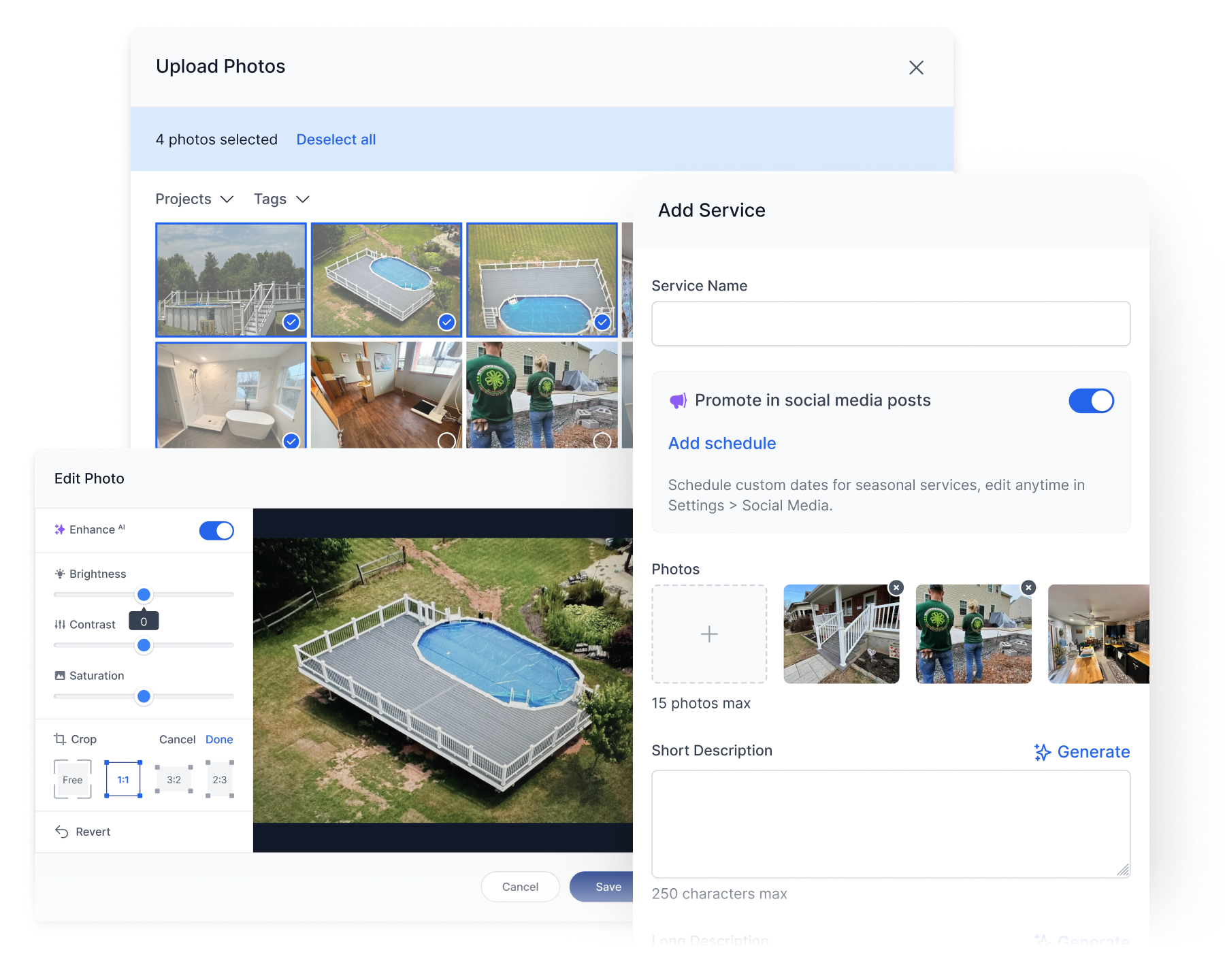Click the Enhance sparkle icon
Image resolution: width=1225 pixels, height=980 pixels.
[x=60, y=529]
